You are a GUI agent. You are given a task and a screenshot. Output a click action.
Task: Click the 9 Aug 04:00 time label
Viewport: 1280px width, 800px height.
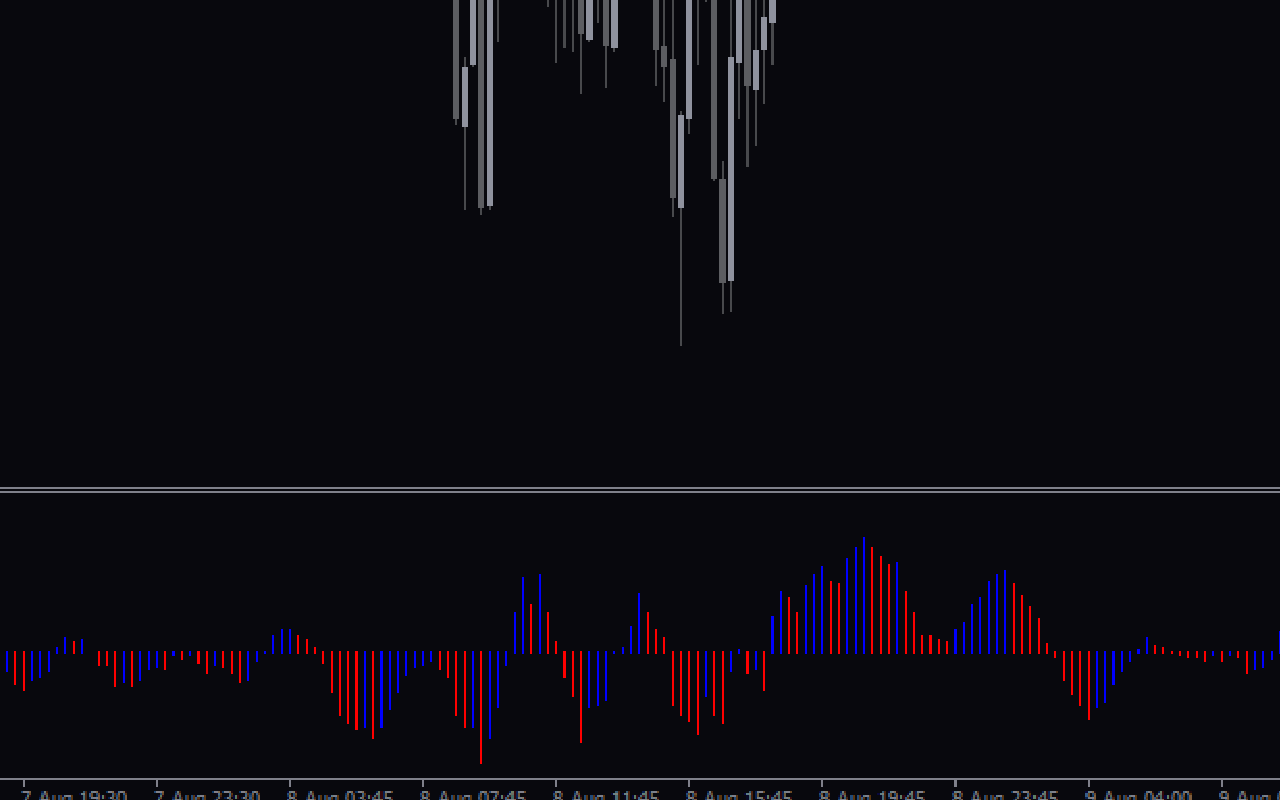point(1138,795)
